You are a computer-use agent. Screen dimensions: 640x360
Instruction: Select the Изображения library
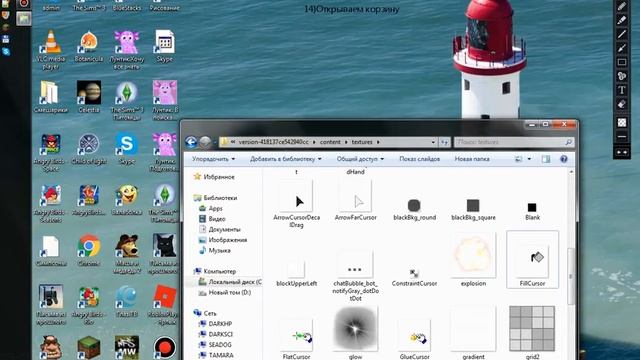(223, 240)
